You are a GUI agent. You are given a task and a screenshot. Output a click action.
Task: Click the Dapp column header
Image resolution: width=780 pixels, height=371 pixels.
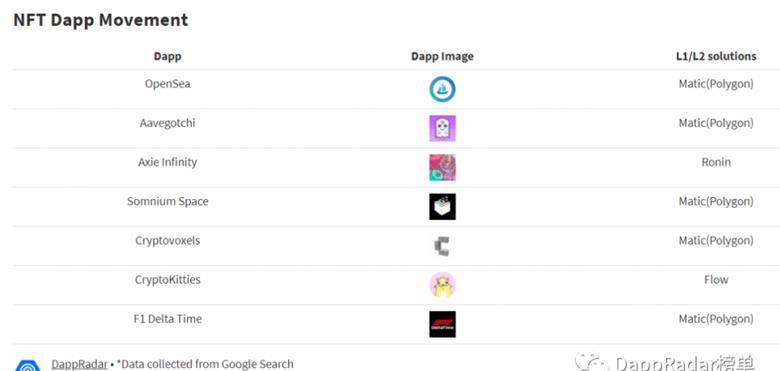(168, 56)
